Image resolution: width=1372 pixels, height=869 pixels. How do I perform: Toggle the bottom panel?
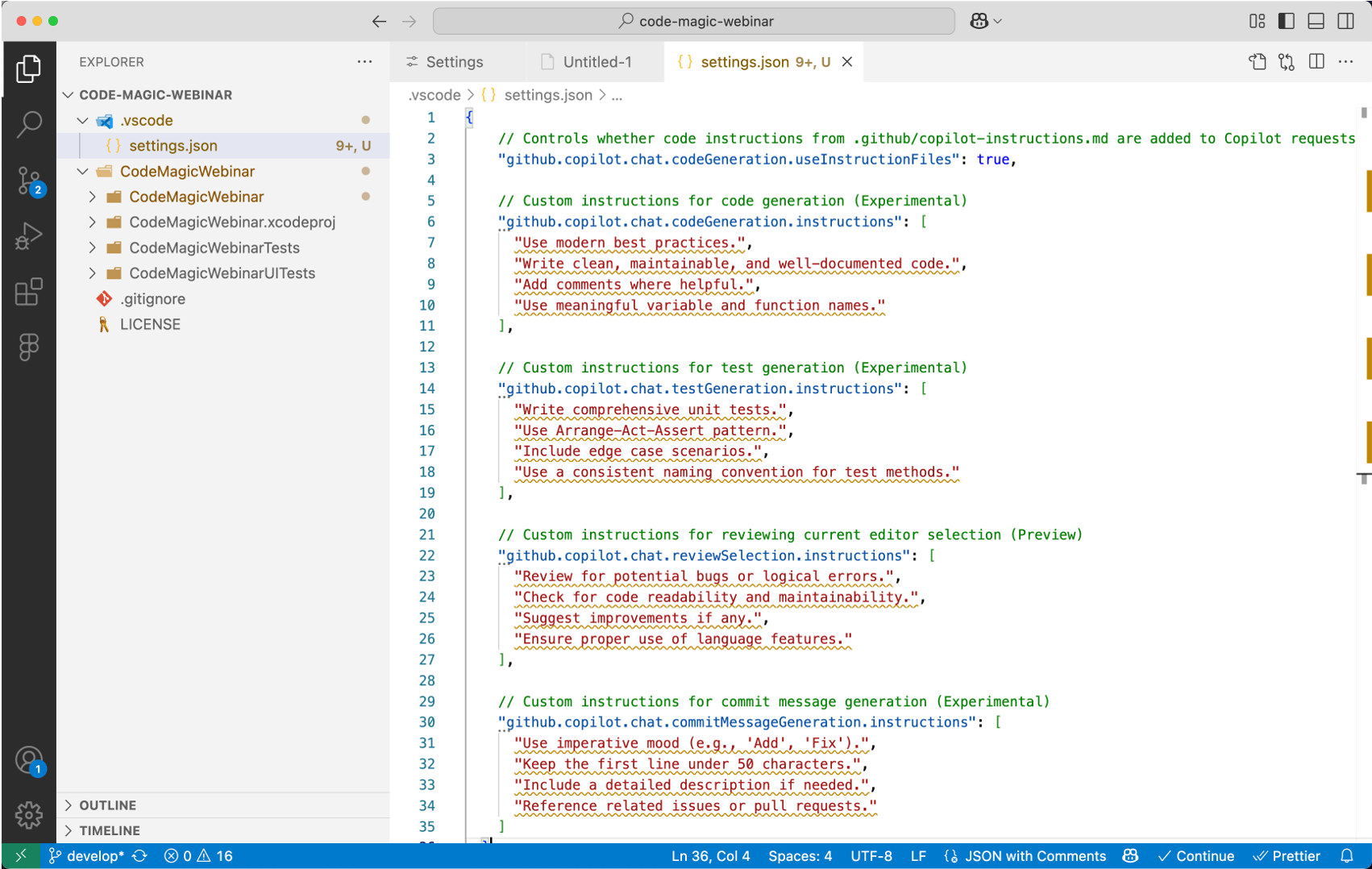click(1316, 21)
